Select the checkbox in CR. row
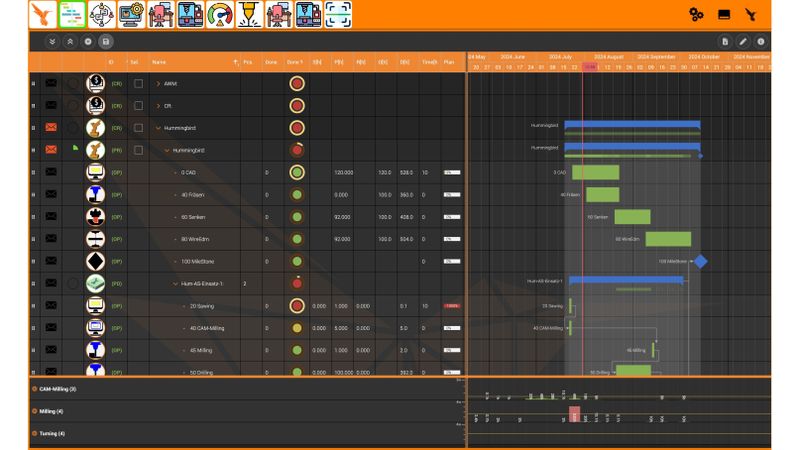The image size is (799, 450). (139, 106)
